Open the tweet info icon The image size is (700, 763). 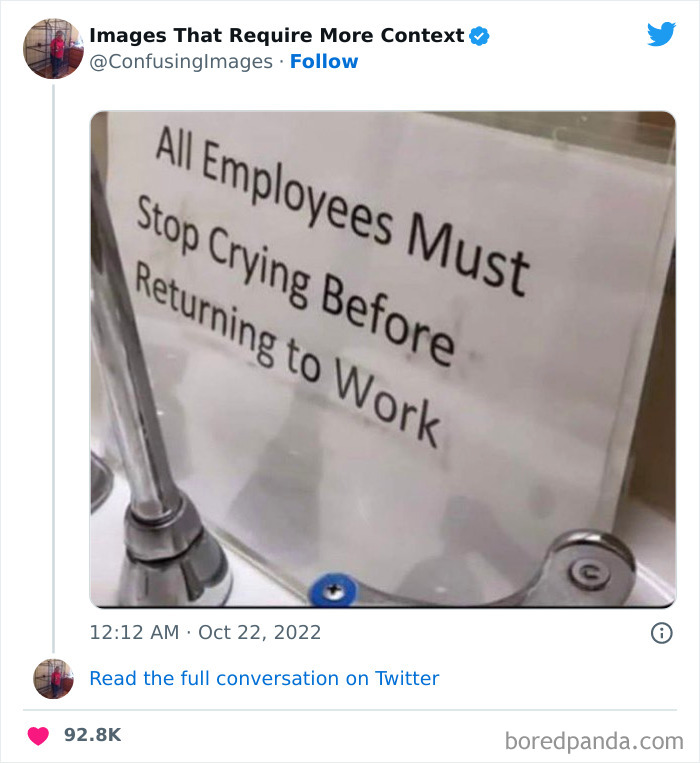(x=661, y=632)
